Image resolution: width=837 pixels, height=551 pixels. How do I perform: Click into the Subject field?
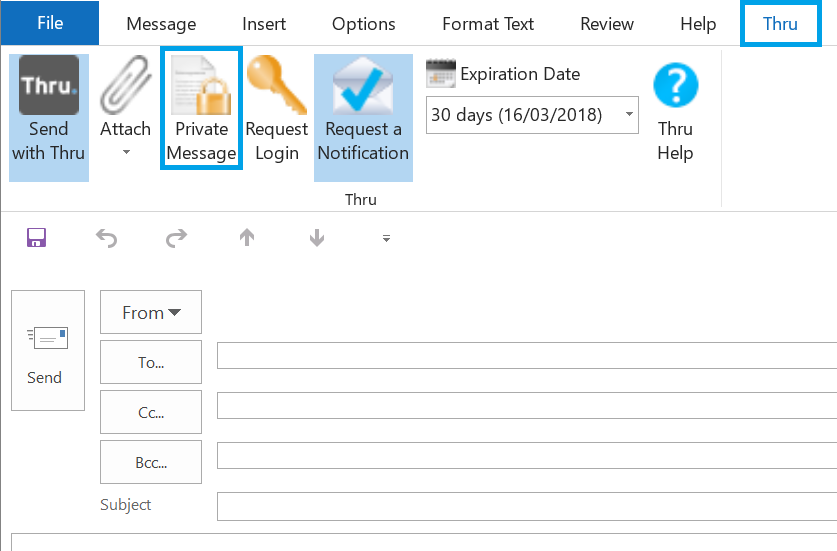[x=527, y=506]
